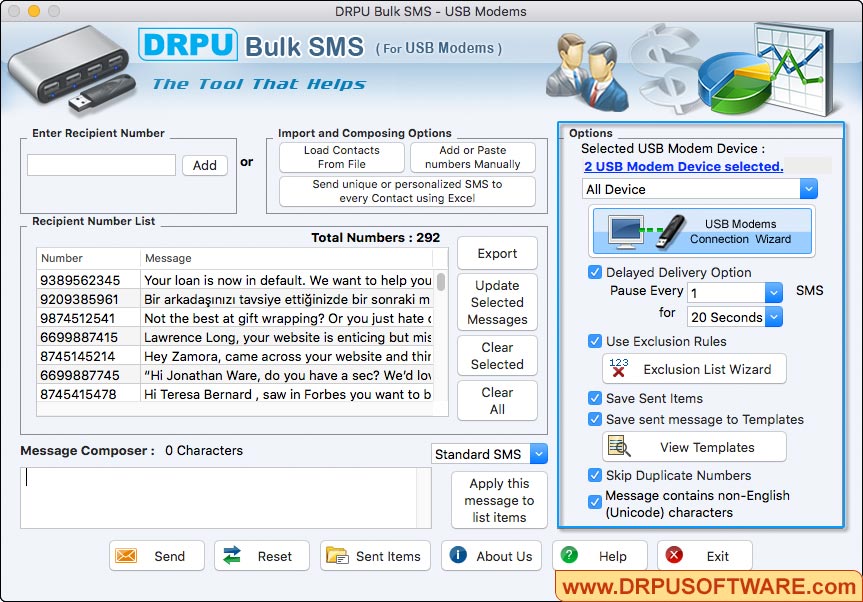The height and width of the screenshot is (602, 863).
Task: Open the Exclusion List Wizard
Action: coord(694,369)
